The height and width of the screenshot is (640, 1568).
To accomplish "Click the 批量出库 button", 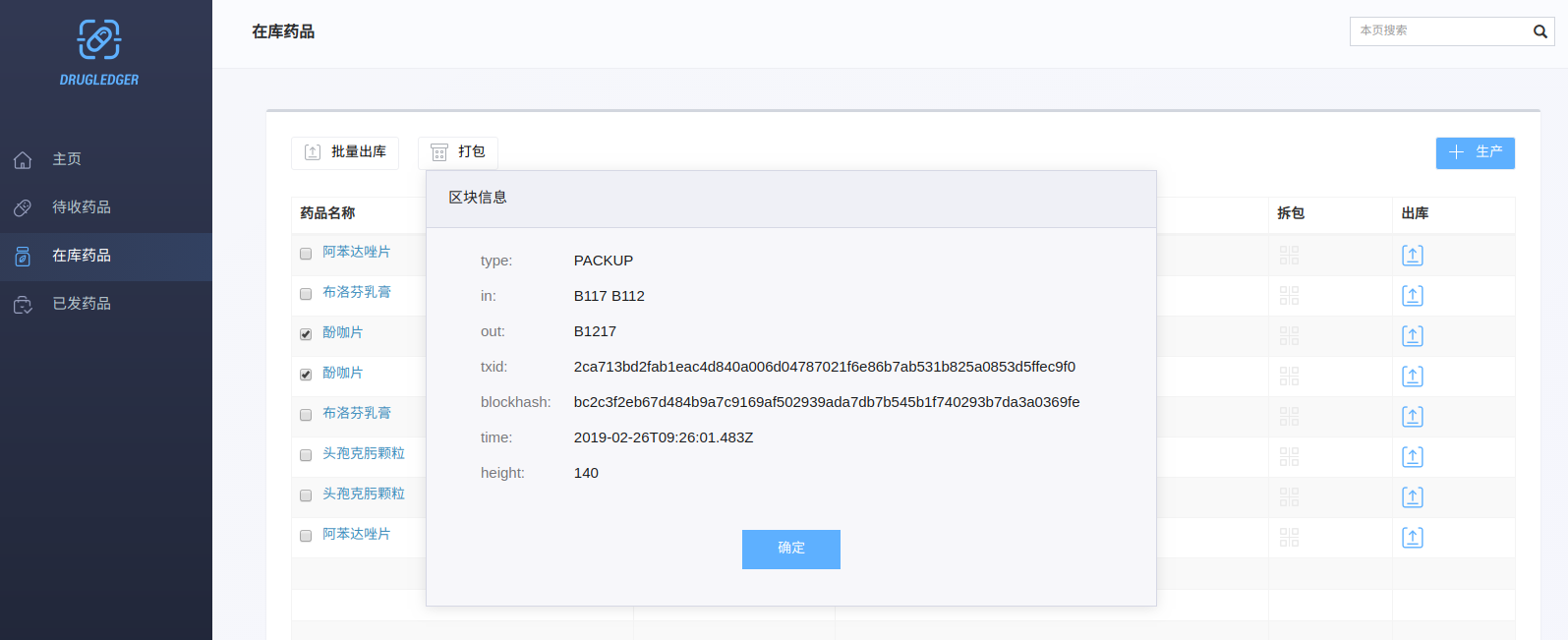I will (345, 152).
